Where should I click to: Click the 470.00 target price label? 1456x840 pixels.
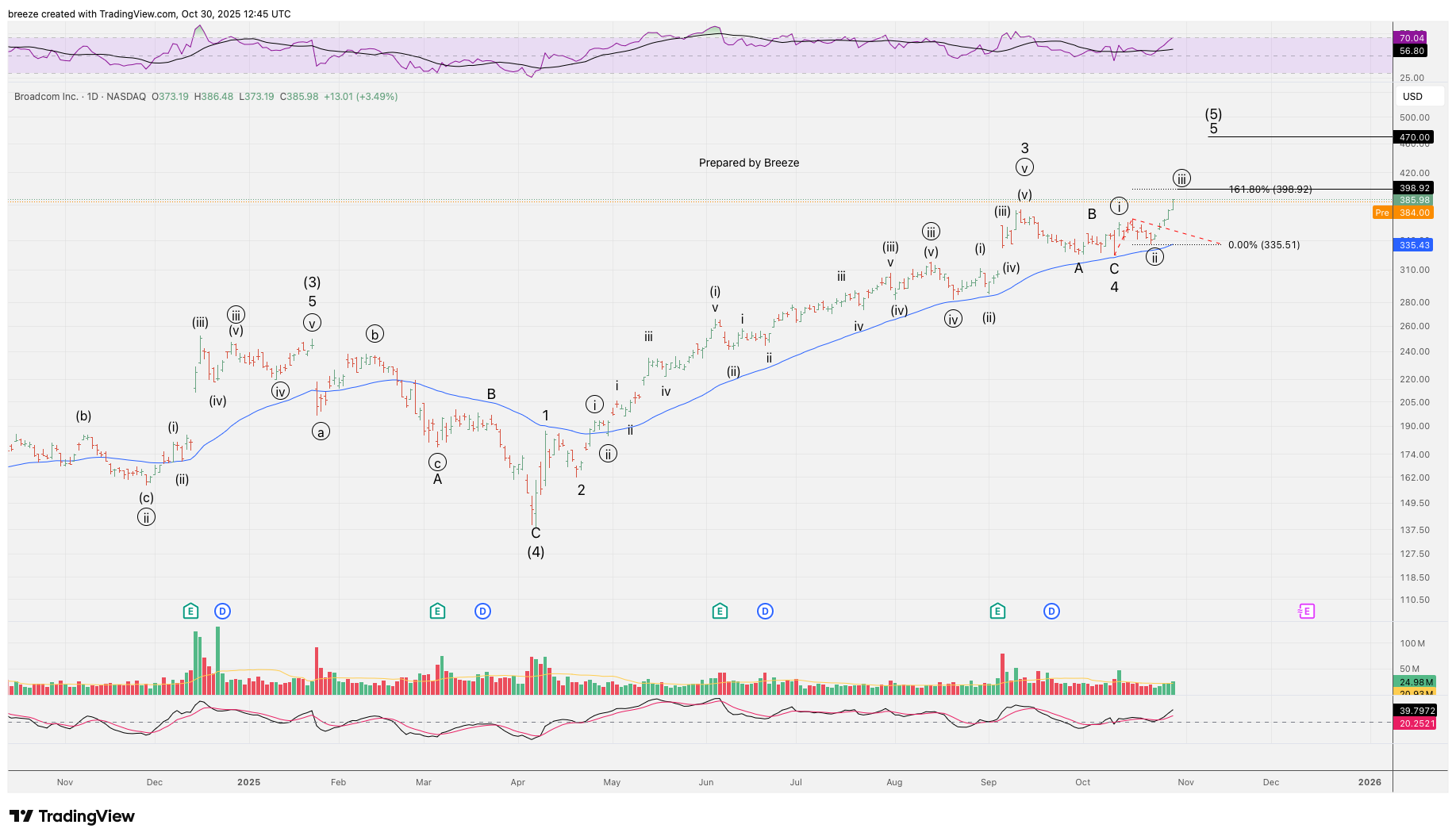[x=1413, y=137]
